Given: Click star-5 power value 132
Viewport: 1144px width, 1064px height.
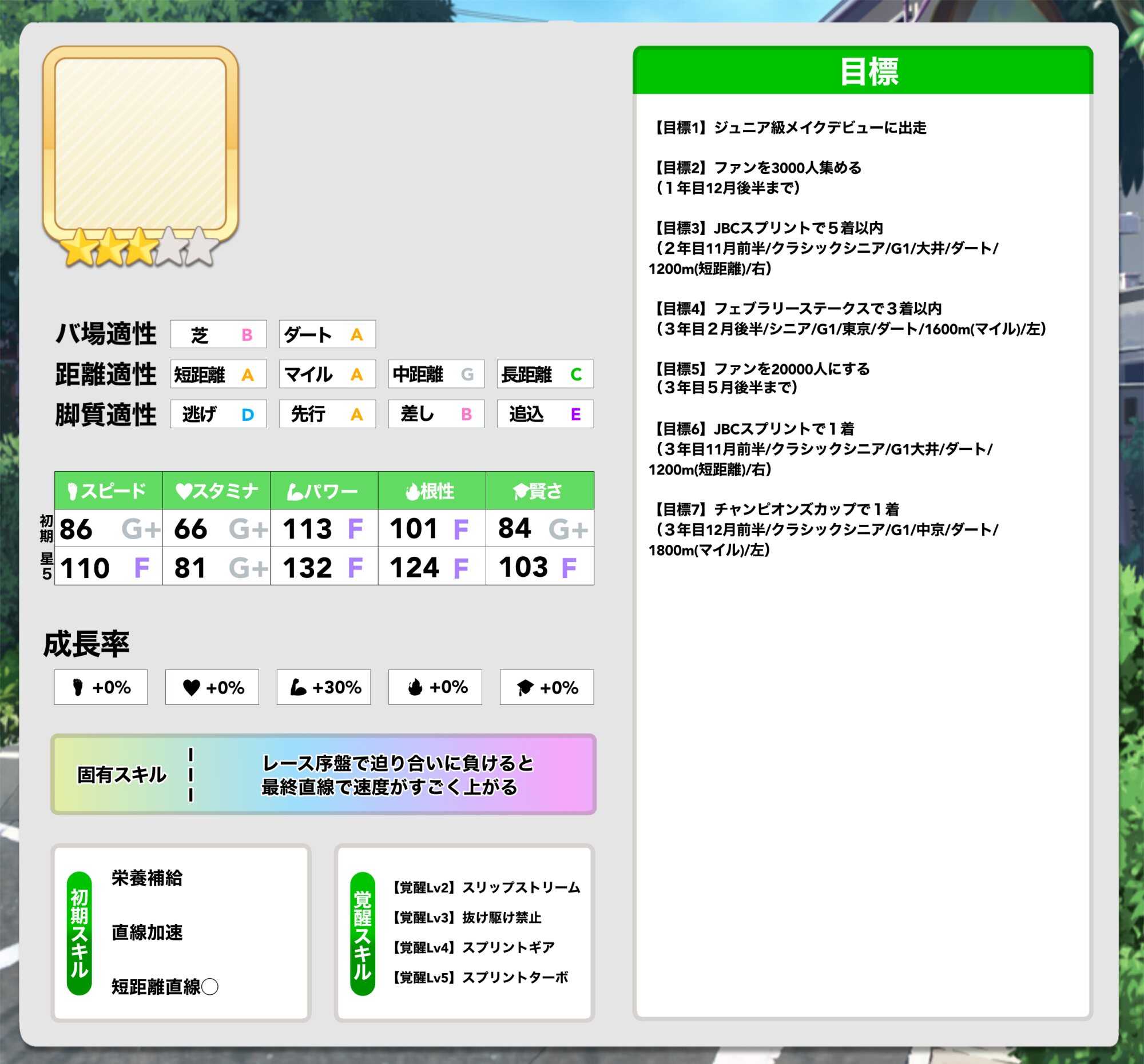Looking at the screenshot, I should (x=307, y=568).
